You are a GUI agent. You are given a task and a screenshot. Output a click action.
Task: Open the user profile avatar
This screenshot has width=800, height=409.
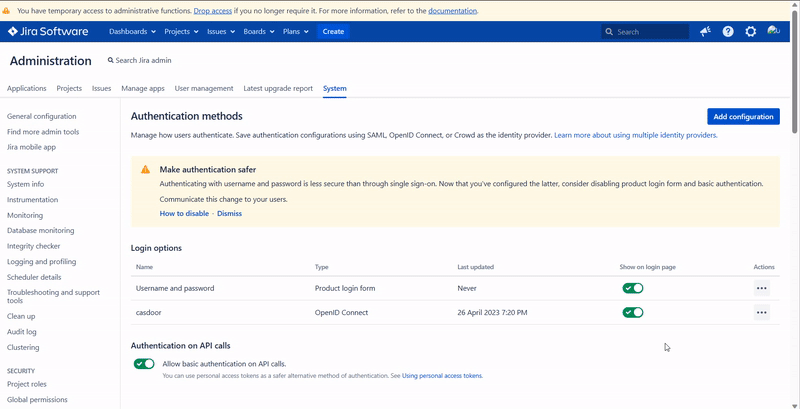tap(773, 32)
